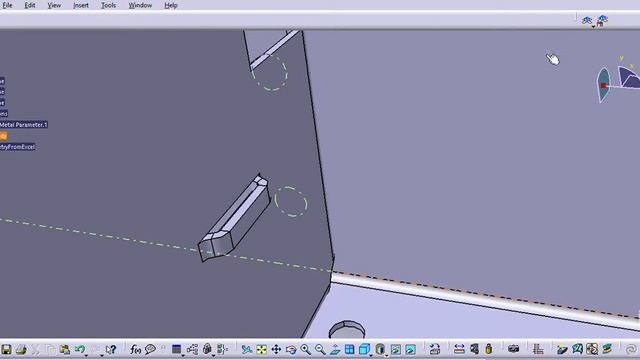This screenshot has height=360, width=640.
Task: Click the update/rotate arrows icon
Action: (435, 349)
